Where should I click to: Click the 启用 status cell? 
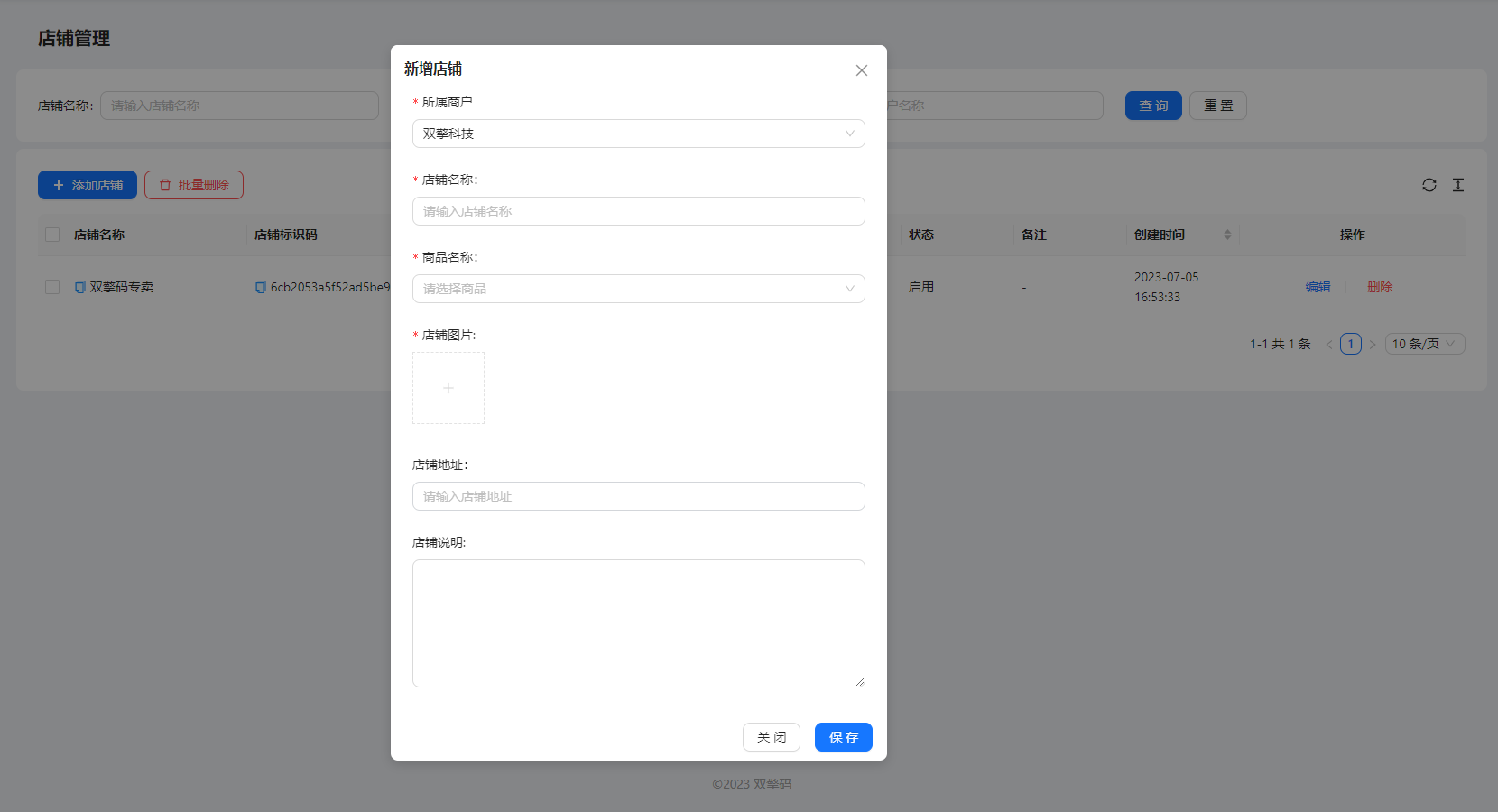tap(921, 287)
